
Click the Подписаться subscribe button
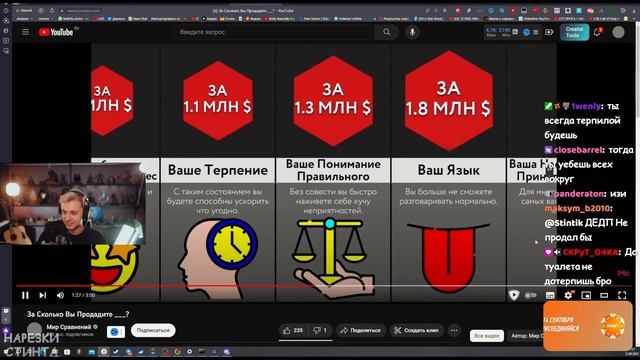(153, 330)
